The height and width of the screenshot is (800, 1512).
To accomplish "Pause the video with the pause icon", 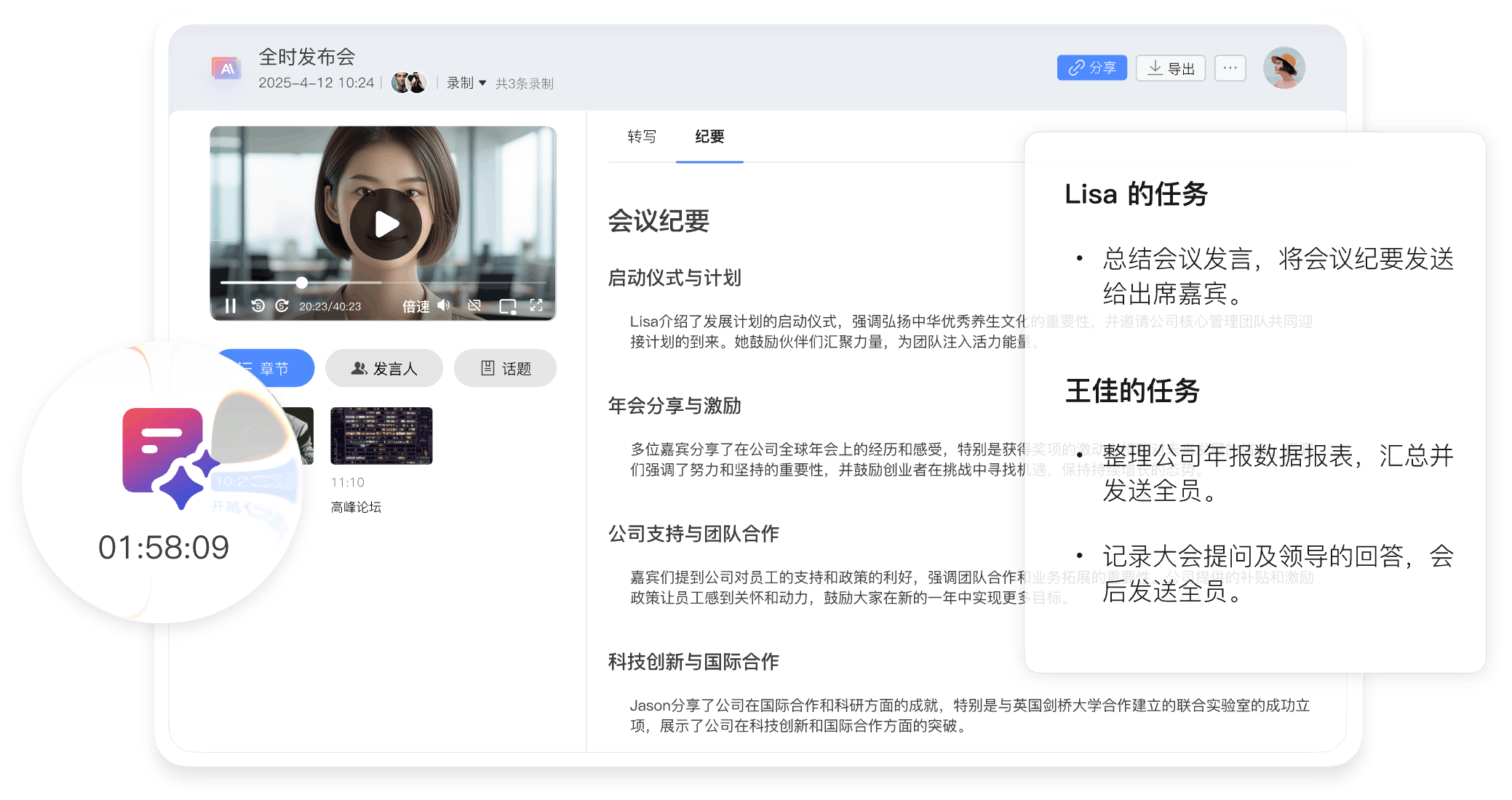I will tap(231, 306).
